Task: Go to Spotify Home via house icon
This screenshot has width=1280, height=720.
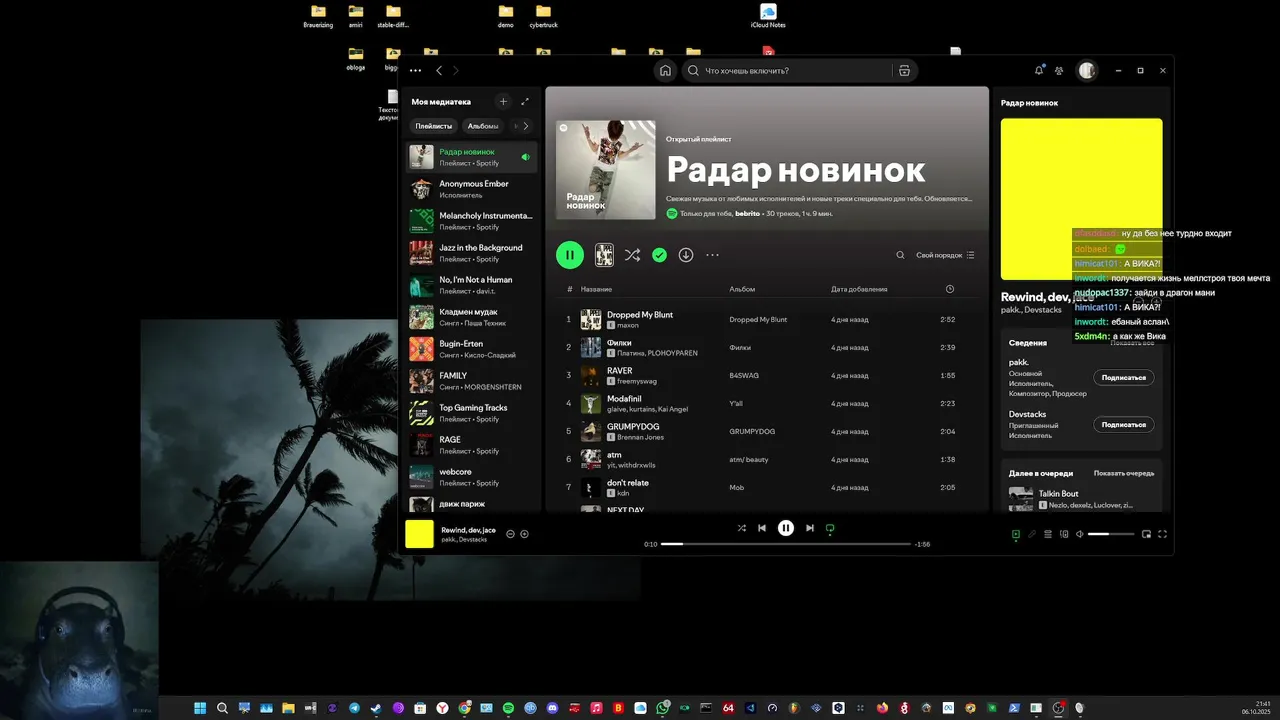Action: coord(665,71)
